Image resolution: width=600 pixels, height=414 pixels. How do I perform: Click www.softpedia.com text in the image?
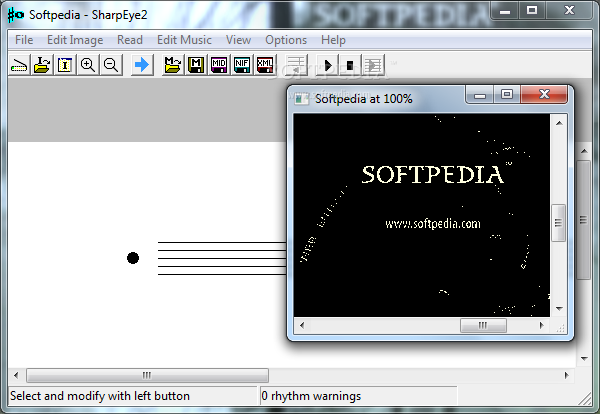[x=433, y=223]
